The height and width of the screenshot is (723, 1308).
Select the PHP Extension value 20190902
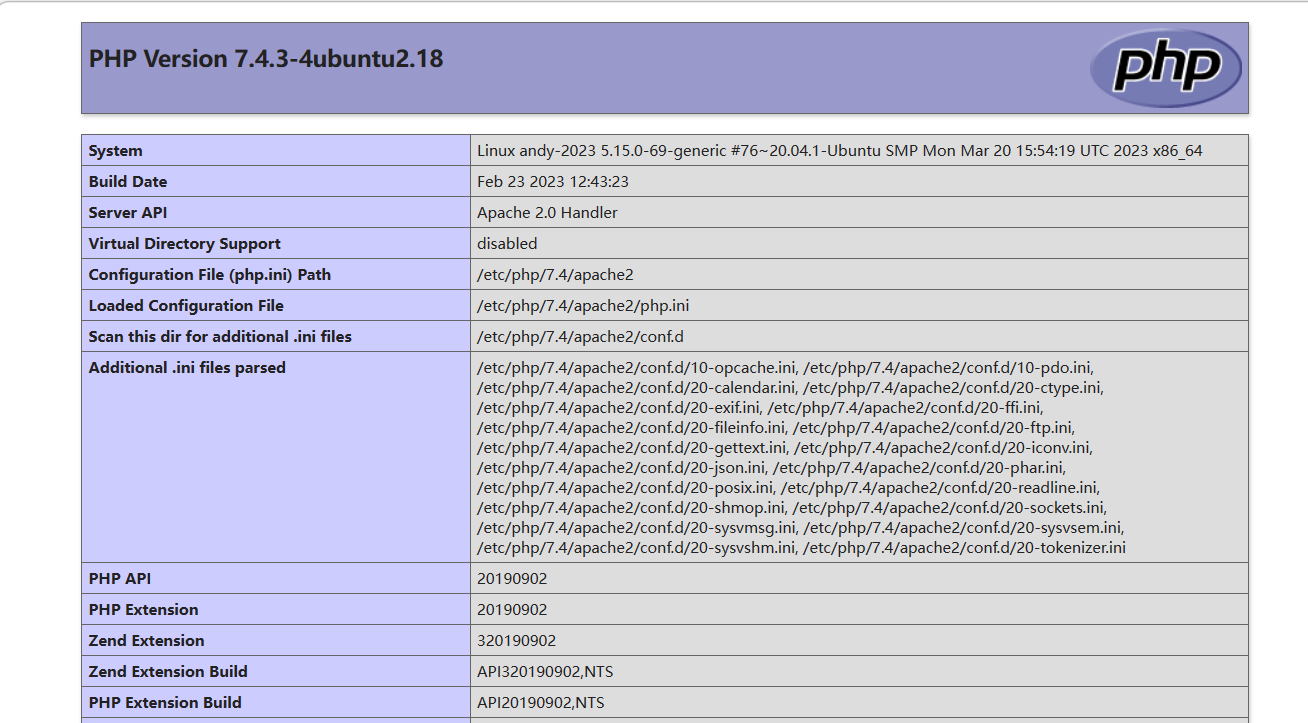pyautogui.click(x=512, y=610)
